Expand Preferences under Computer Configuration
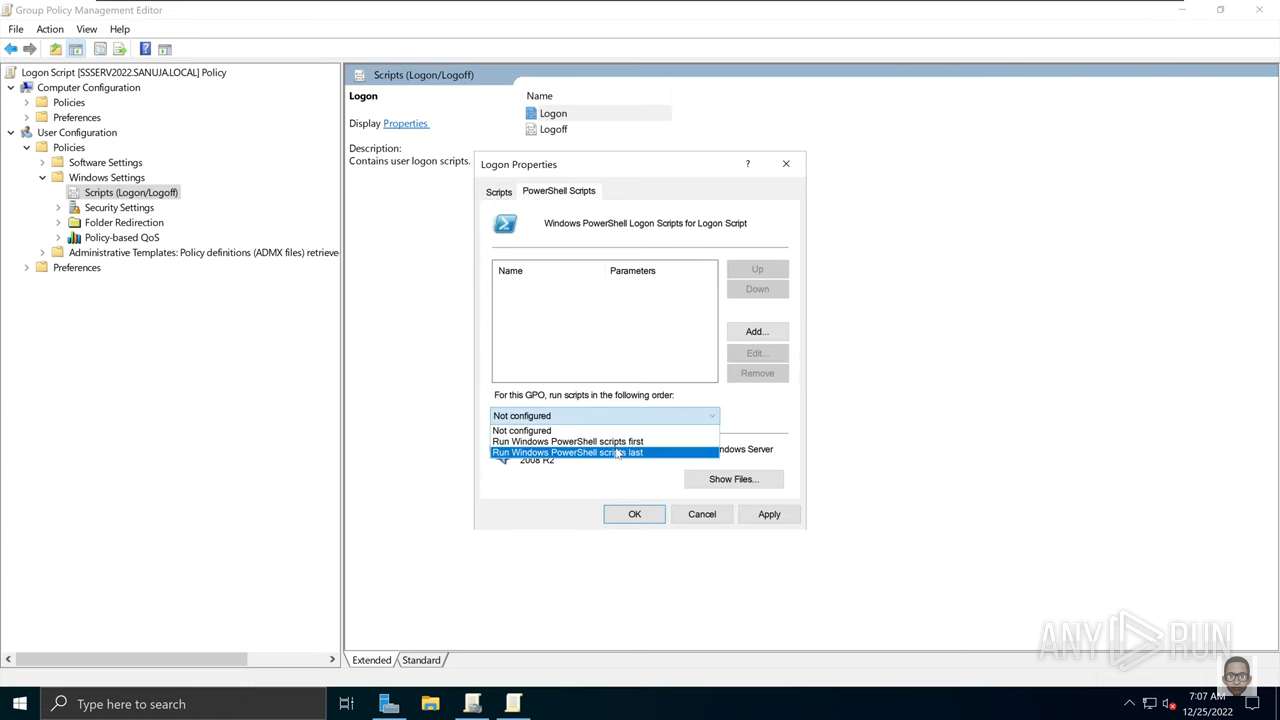This screenshot has width=1280, height=720. point(27,117)
